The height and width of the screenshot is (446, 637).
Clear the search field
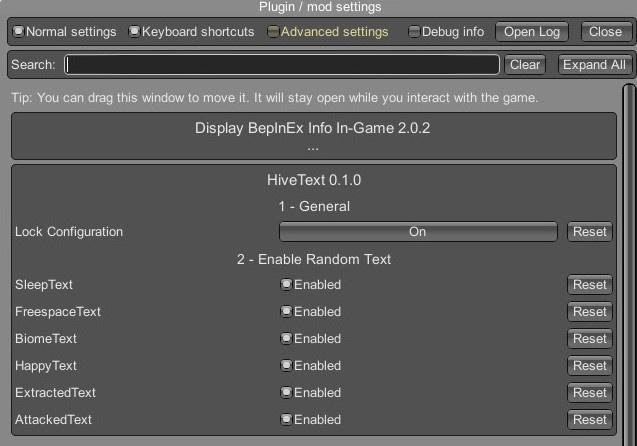click(x=525, y=65)
